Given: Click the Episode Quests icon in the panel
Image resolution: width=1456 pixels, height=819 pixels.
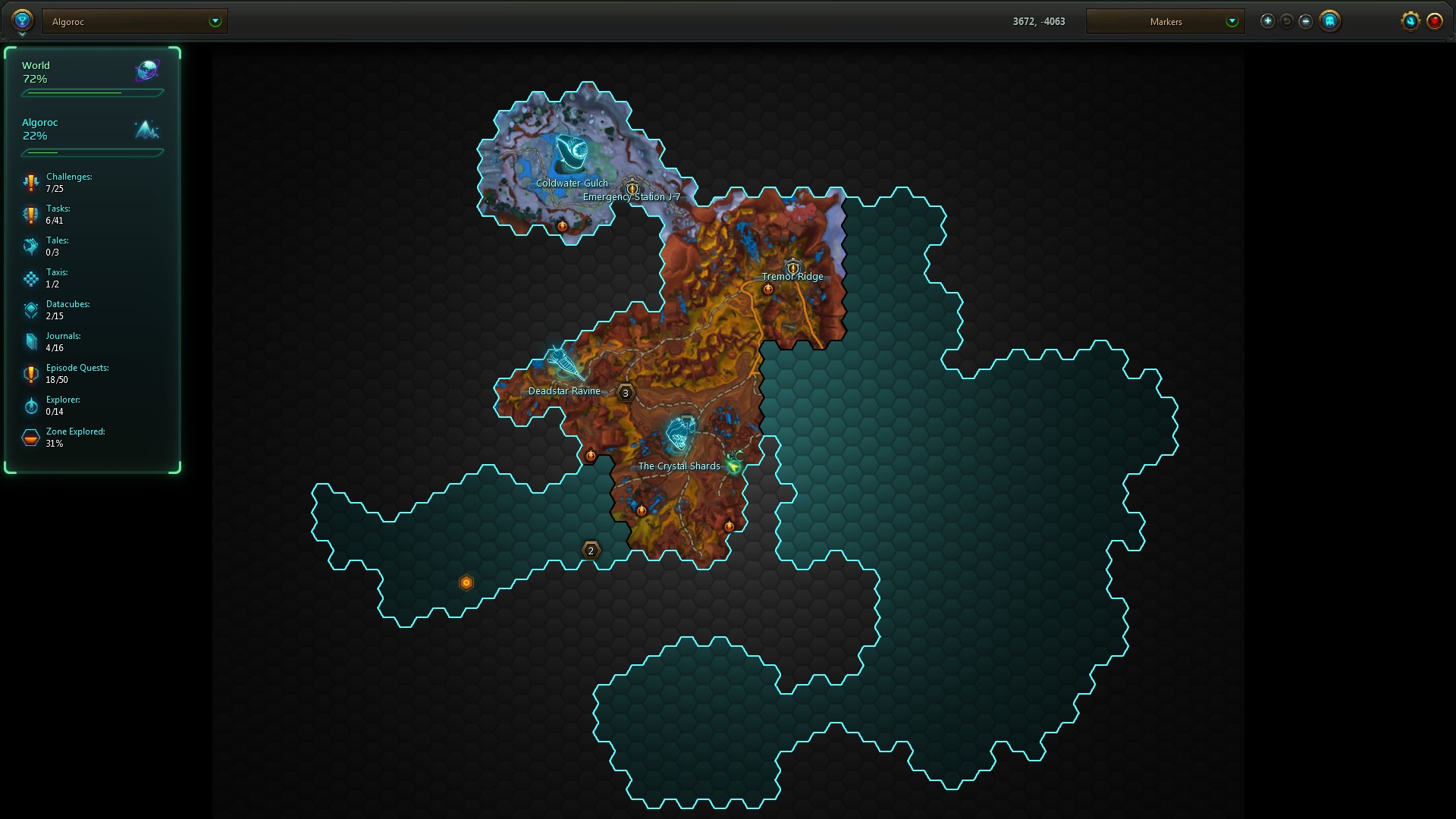Looking at the screenshot, I should click(x=30, y=374).
